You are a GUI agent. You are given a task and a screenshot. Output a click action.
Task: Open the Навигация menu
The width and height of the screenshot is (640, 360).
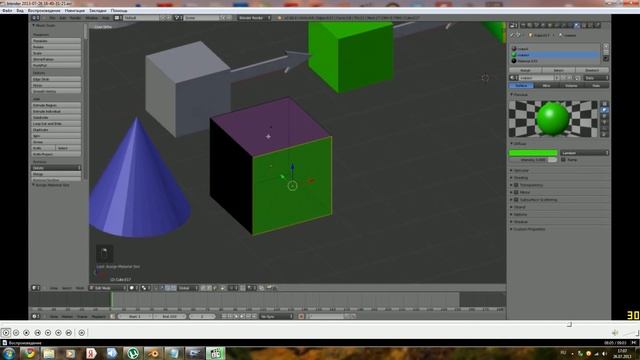(x=75, y=11)
